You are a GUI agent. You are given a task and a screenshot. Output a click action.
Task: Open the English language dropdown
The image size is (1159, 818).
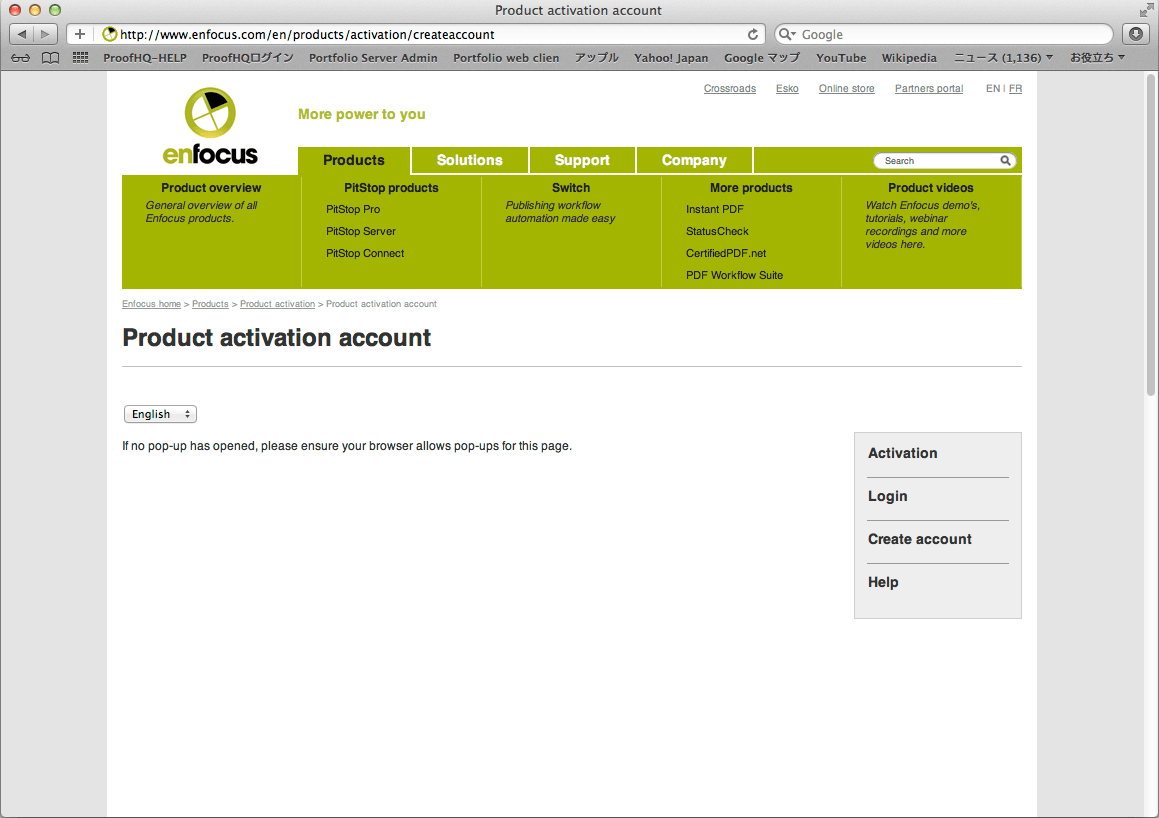coord(160,414)
